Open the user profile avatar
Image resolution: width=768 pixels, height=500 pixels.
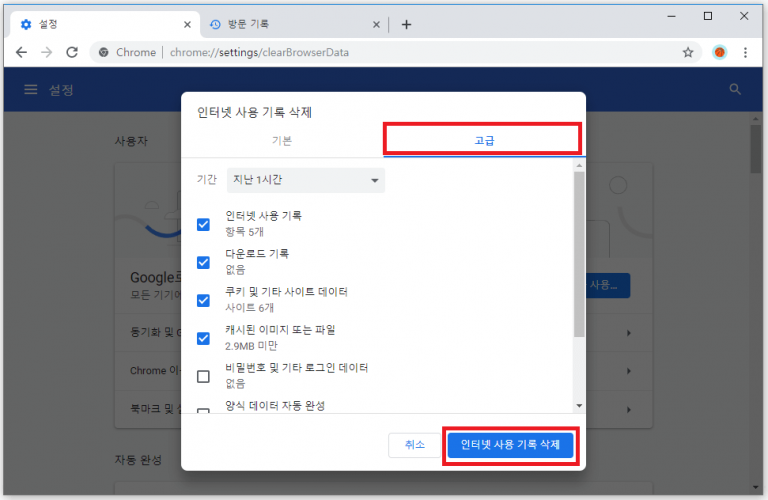coord(719,52)
